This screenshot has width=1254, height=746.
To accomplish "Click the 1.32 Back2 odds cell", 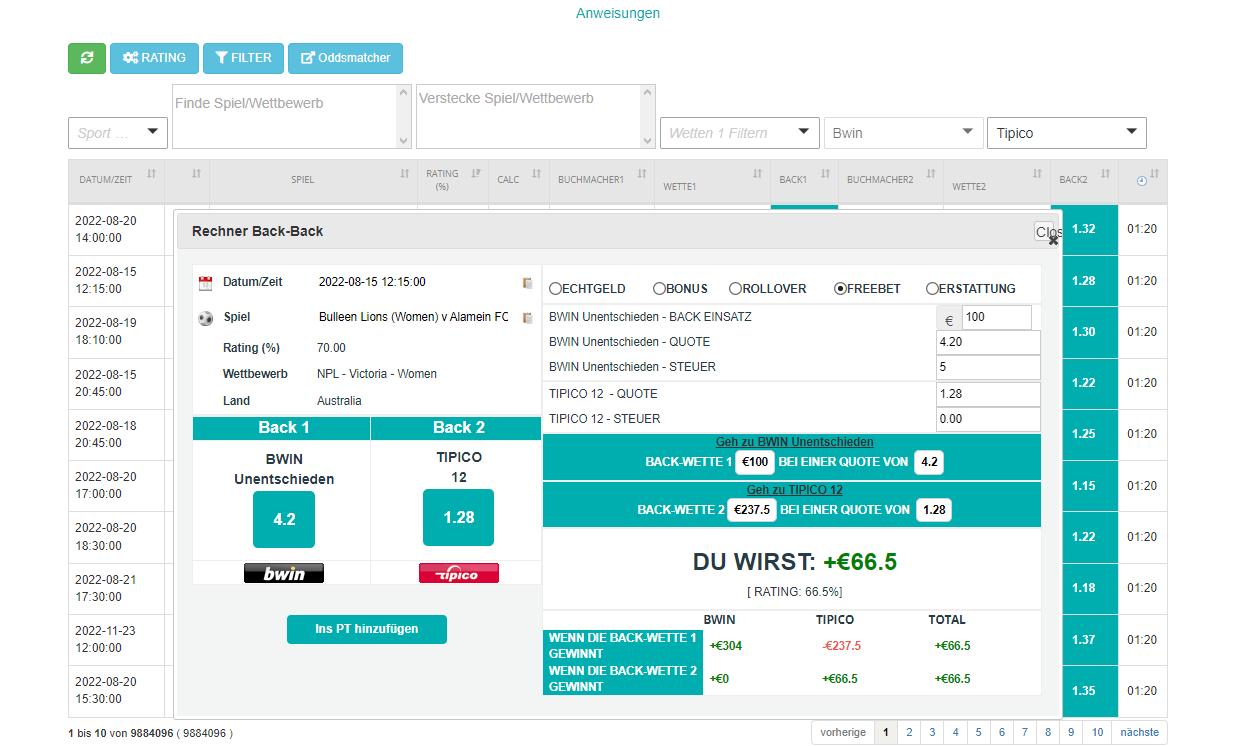I will (1084, 229).
